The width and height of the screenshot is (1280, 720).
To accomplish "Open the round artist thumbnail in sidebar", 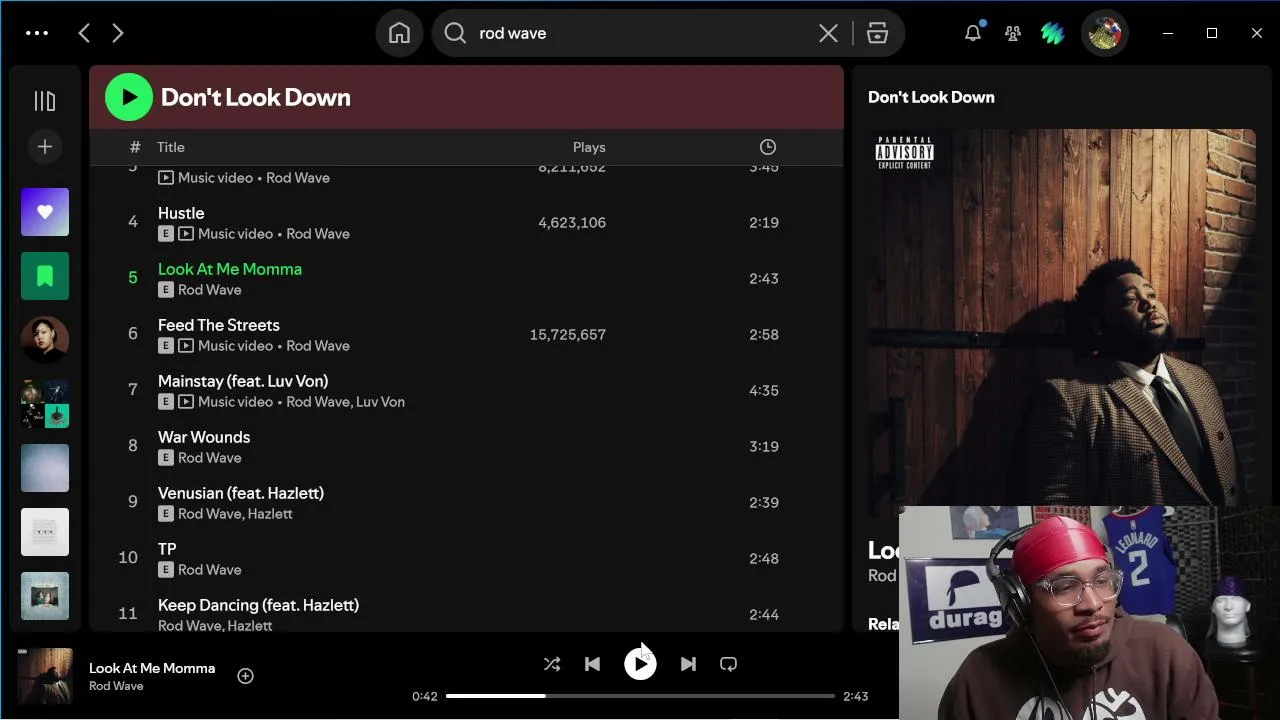I will tap(45, 340).
